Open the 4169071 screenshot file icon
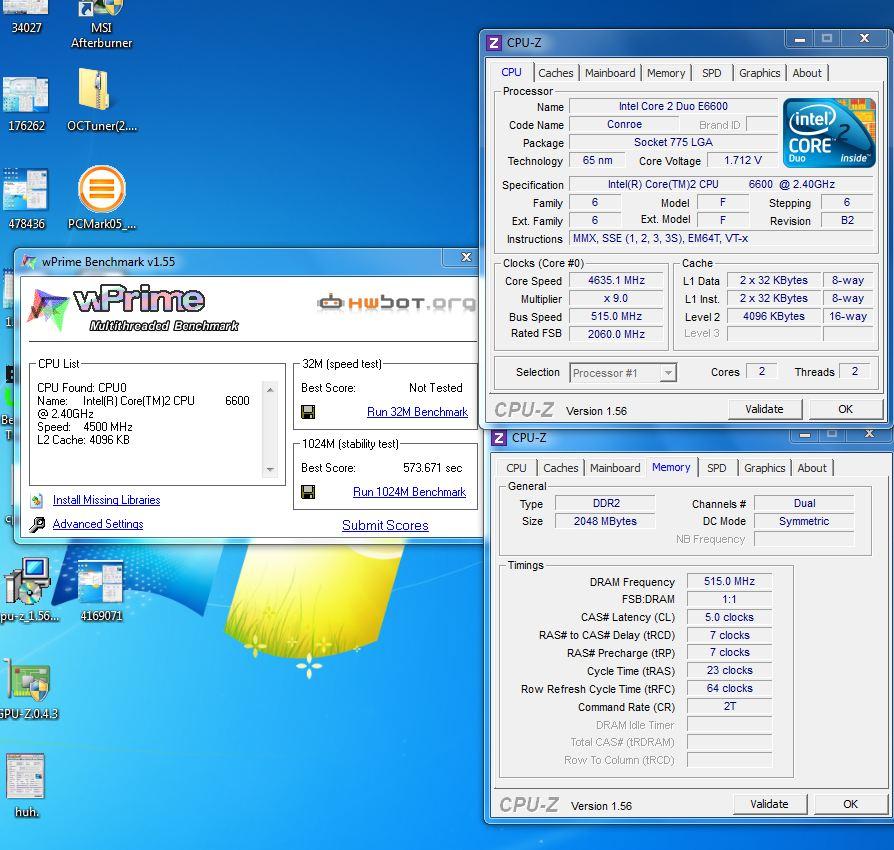This screenshot has width=894, height=850. [x=101, y=582]
